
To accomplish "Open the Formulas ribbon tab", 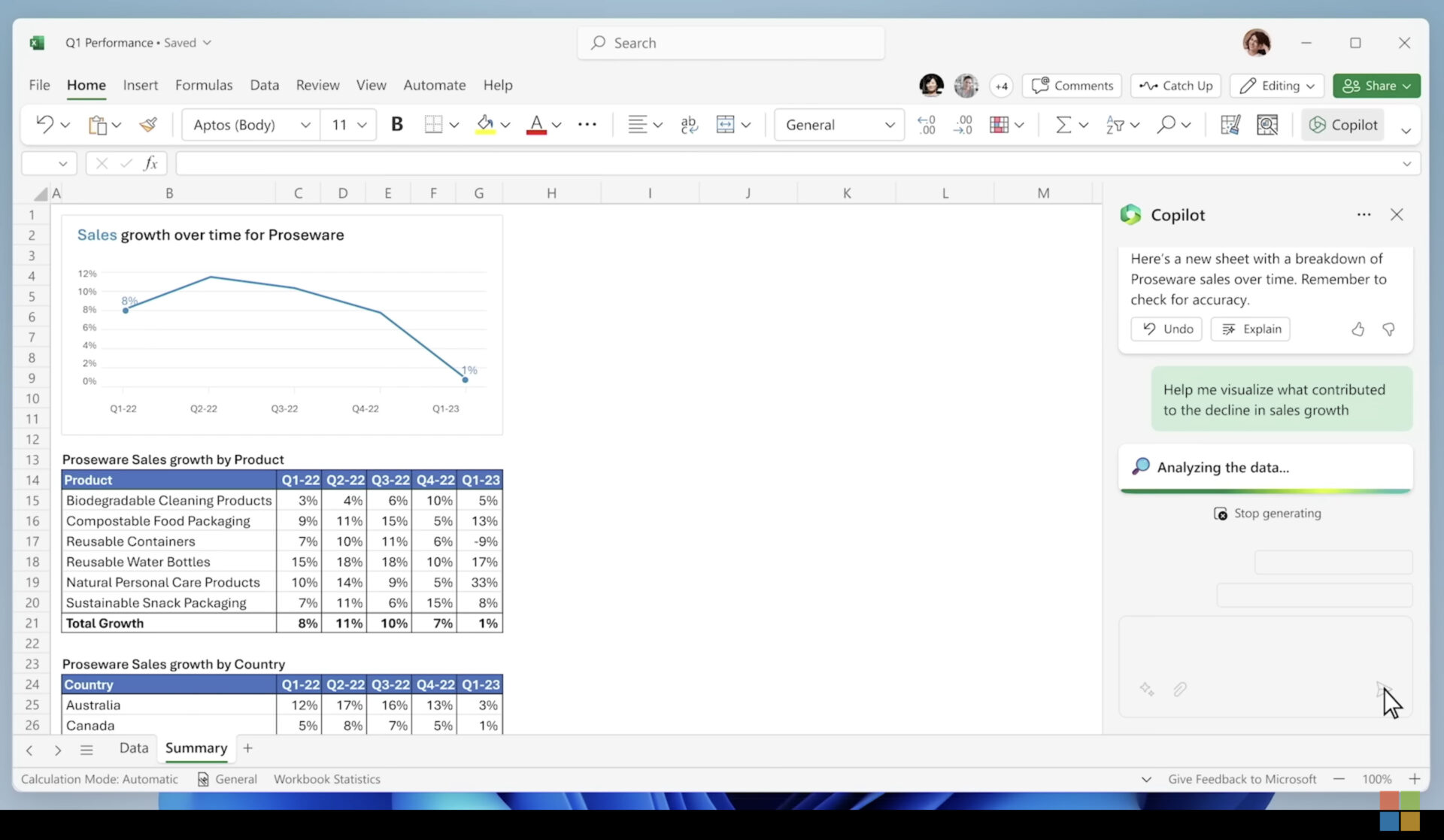I will (x=204, y=85).
